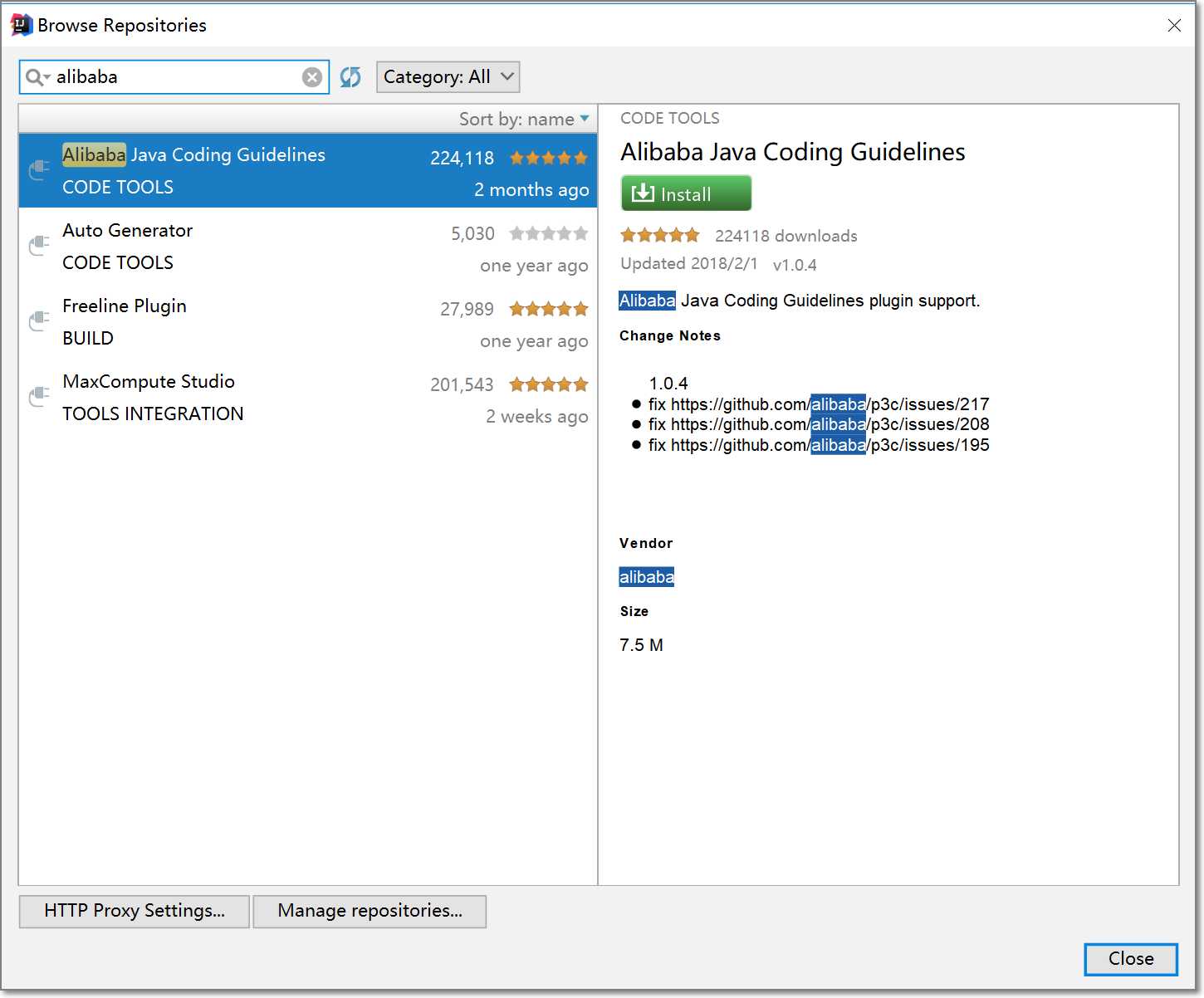
Task: Click the 7.5 M size value
Action: point(641,645)
